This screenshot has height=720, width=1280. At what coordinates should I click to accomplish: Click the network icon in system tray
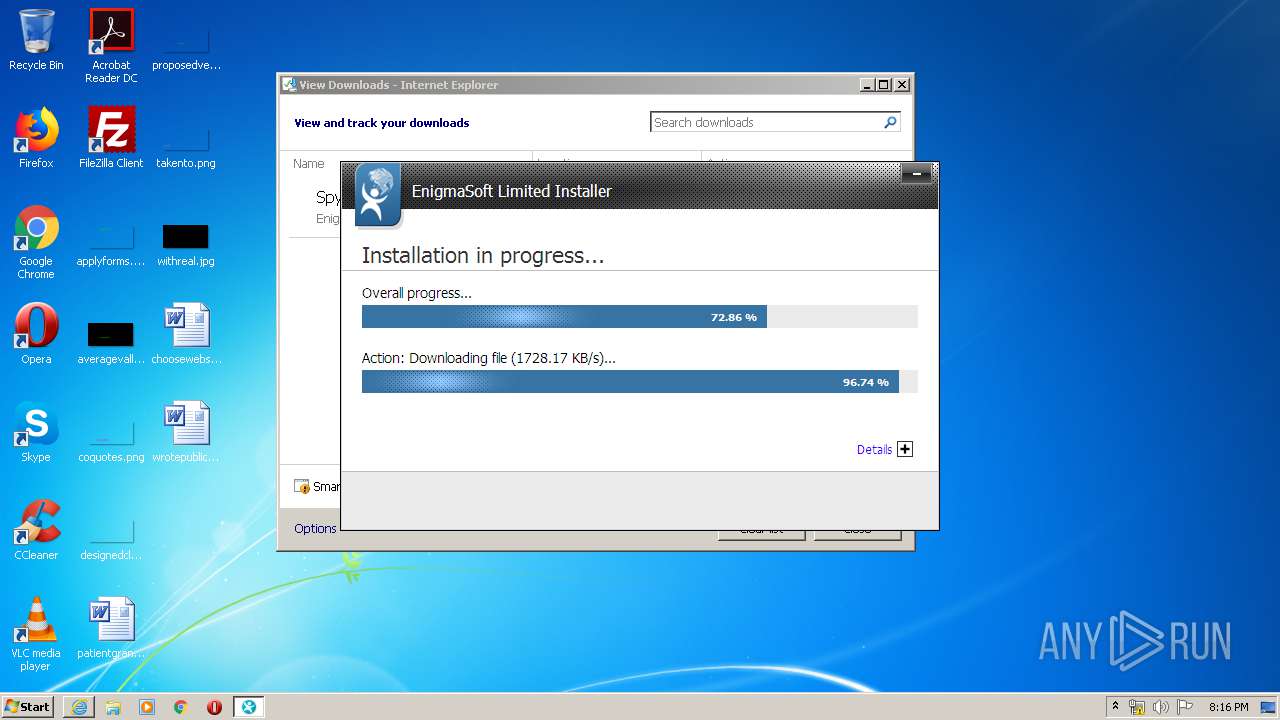[1137, 707]
